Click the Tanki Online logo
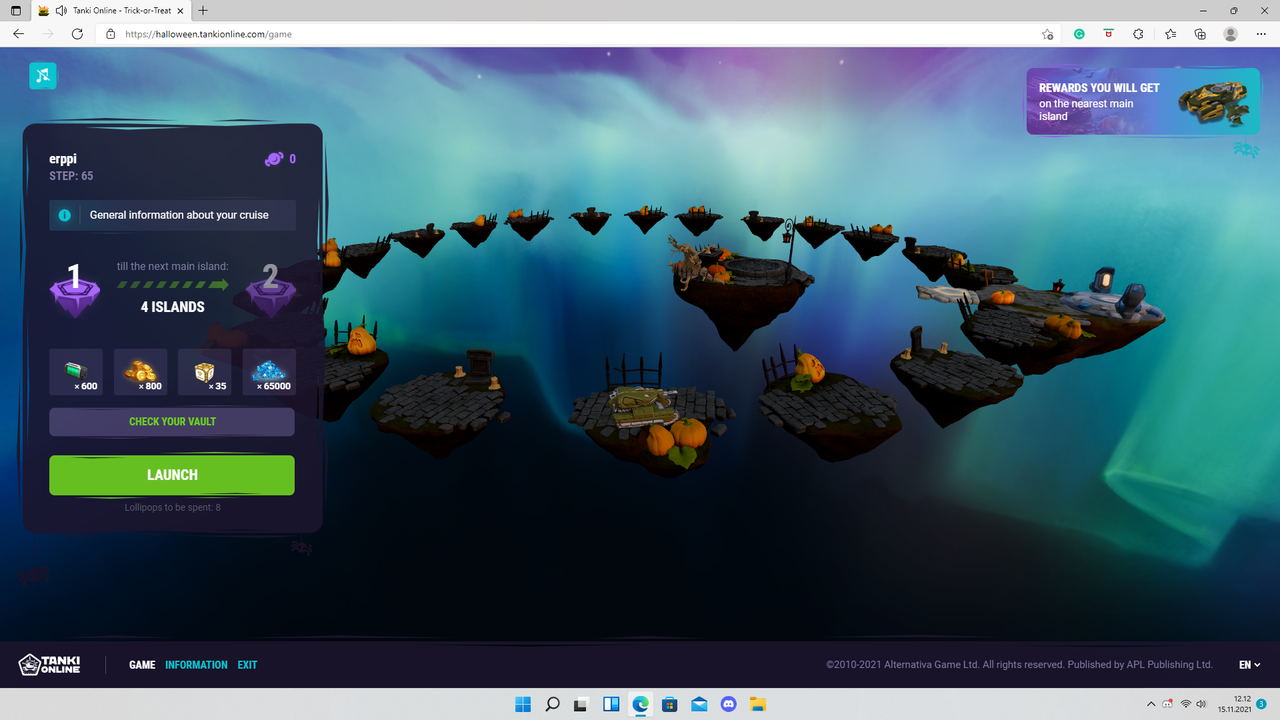This screenshot has height=720, width=1280. (x=50, y=664)
